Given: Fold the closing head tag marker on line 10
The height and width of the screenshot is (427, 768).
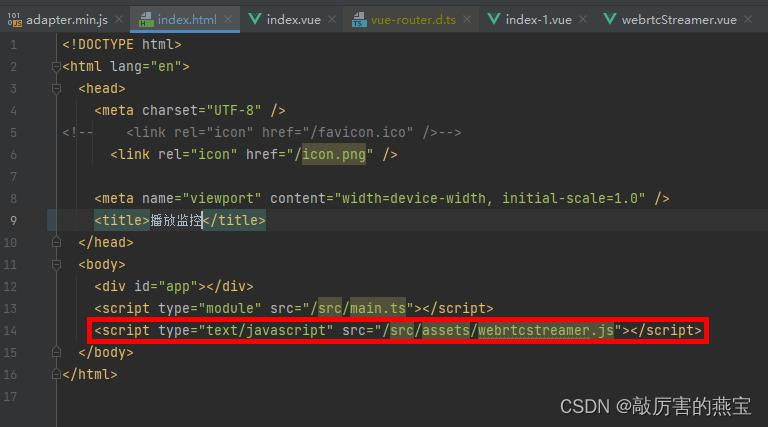Looking at the screenshot, I should point(56,242).
